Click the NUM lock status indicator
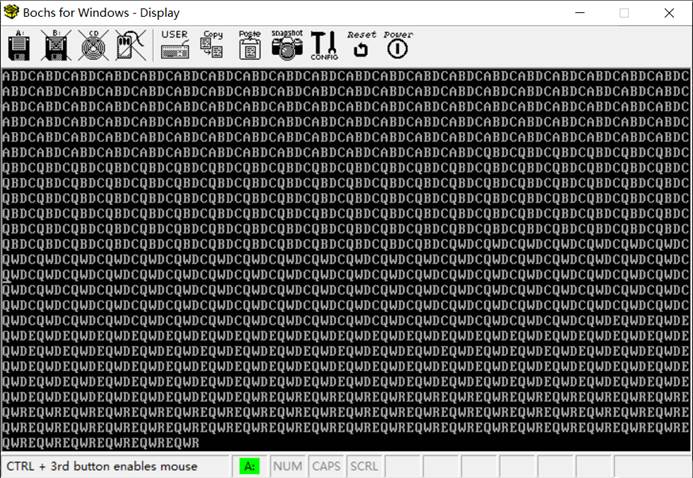Screen dimensions: 693x478 [x=288, y=466]
